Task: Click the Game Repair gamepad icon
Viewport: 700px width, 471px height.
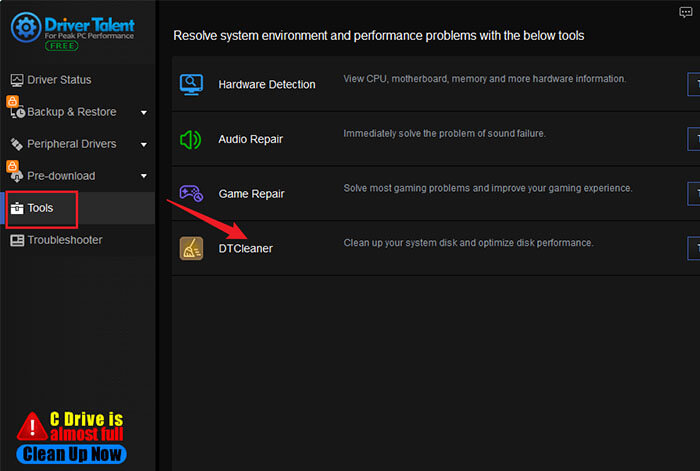Action: [191, 193]
